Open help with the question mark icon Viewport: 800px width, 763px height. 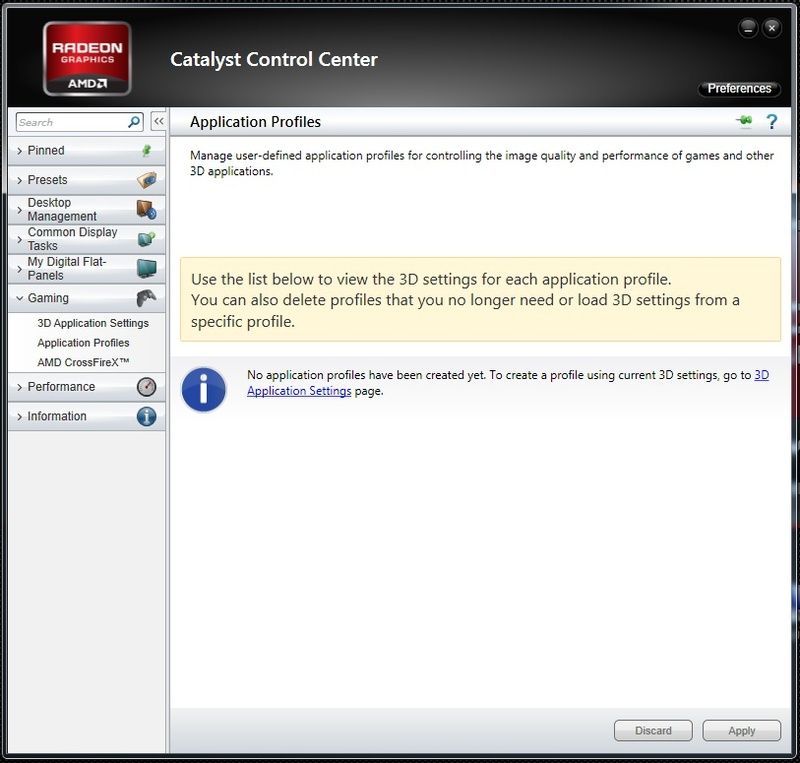(772, 121)
